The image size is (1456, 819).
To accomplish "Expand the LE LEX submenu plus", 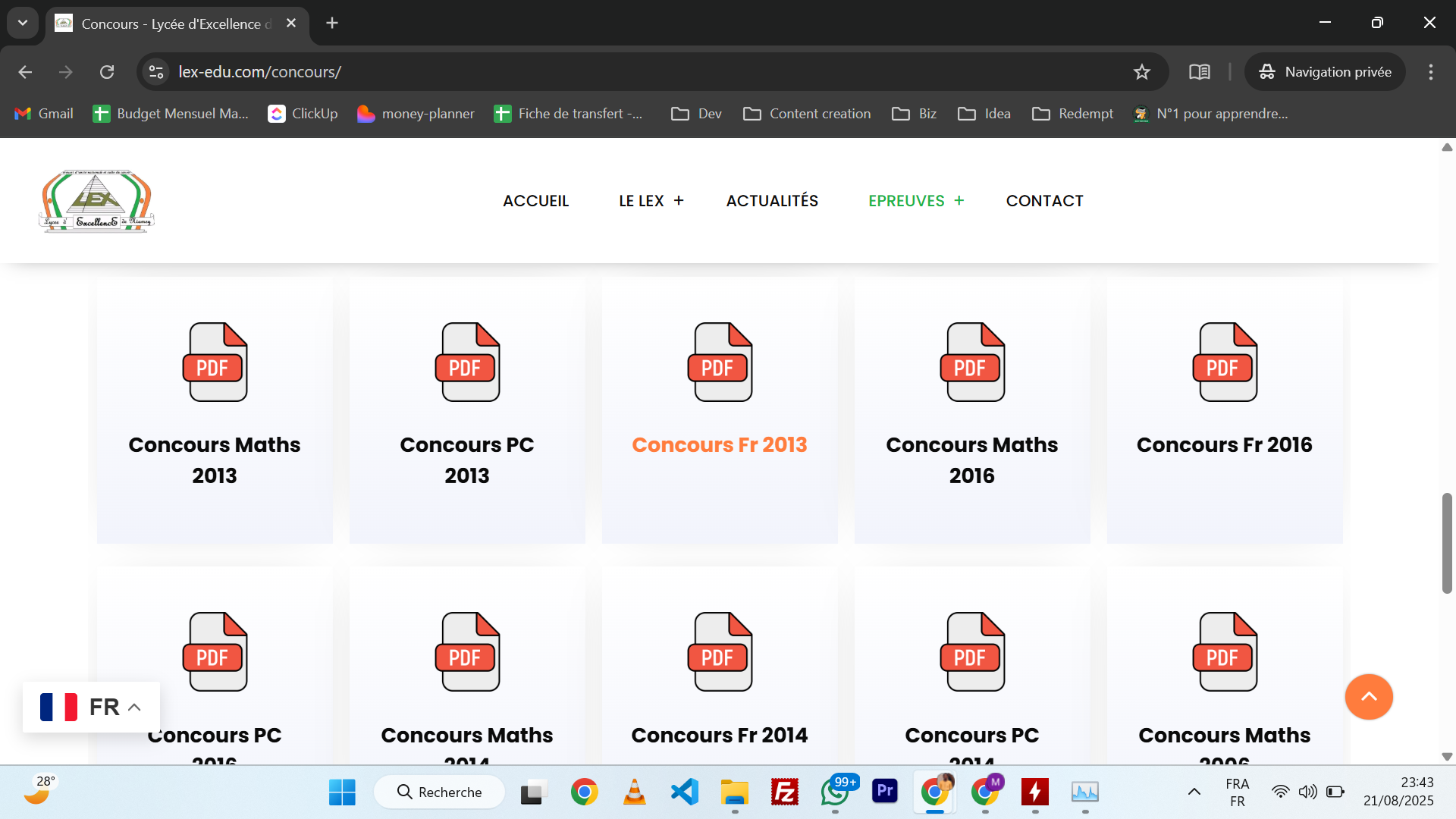I will point(679,201).
